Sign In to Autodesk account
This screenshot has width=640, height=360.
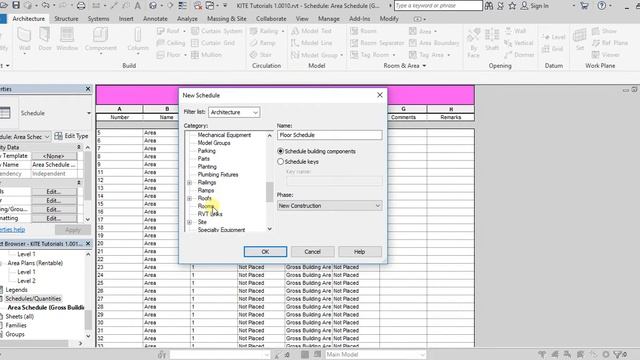click(535, 6)
